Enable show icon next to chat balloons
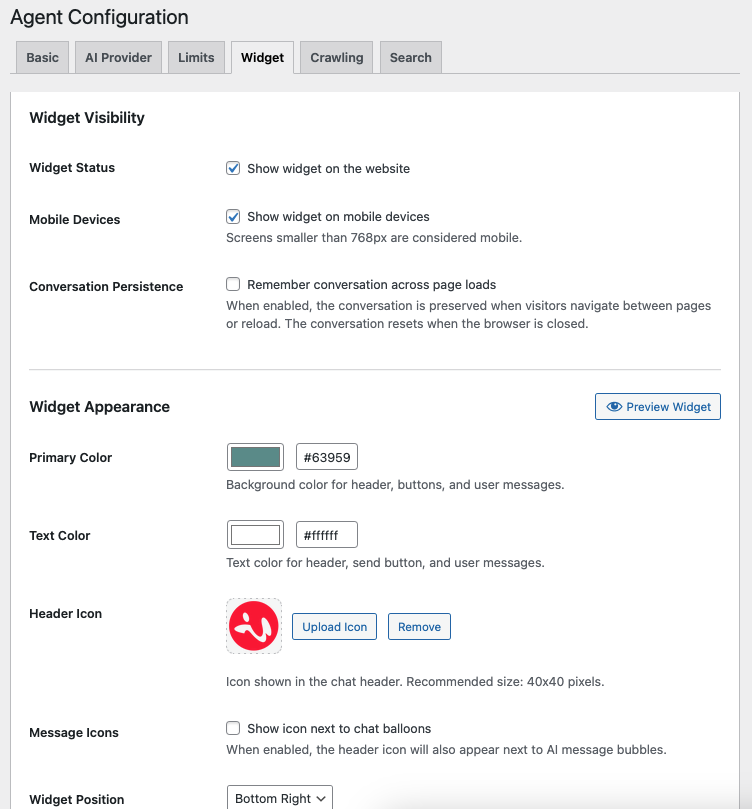 click(x=232, y=728)
